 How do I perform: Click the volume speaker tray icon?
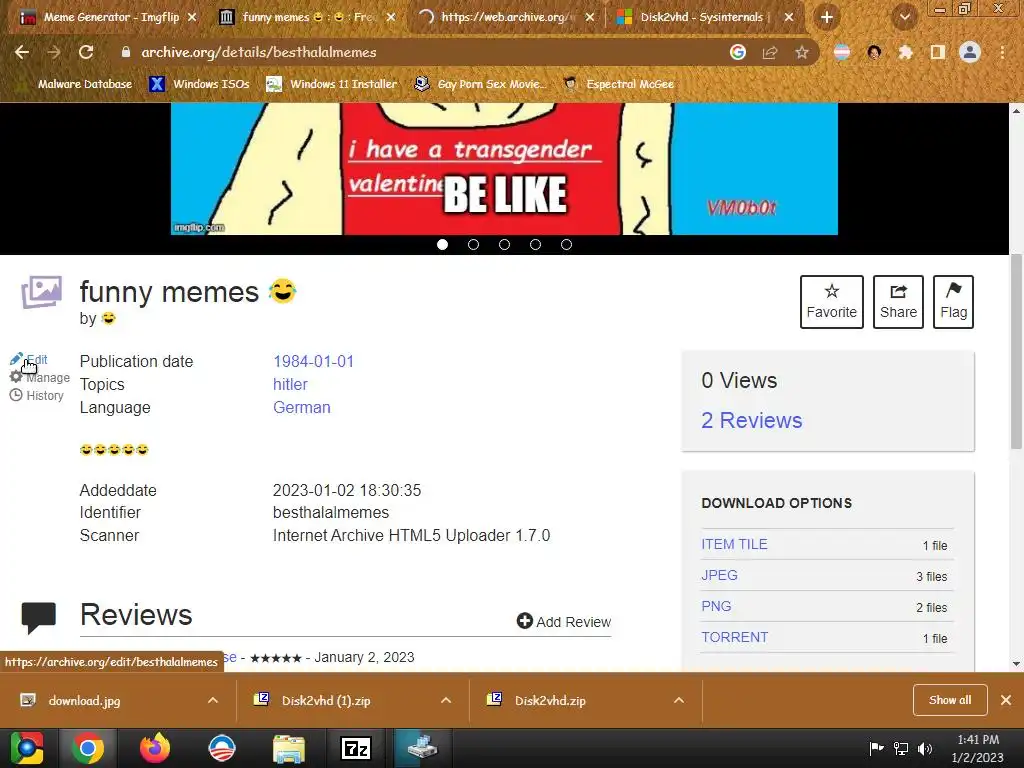(x=925, y=748)
